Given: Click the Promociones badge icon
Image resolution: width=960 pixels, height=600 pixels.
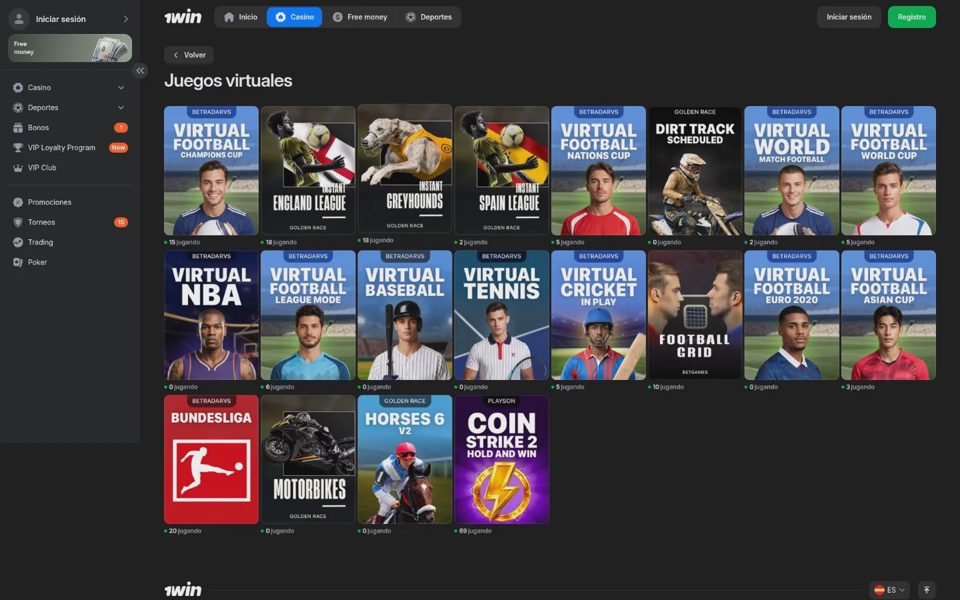Looking at the screenshot, I should (18, 202).
